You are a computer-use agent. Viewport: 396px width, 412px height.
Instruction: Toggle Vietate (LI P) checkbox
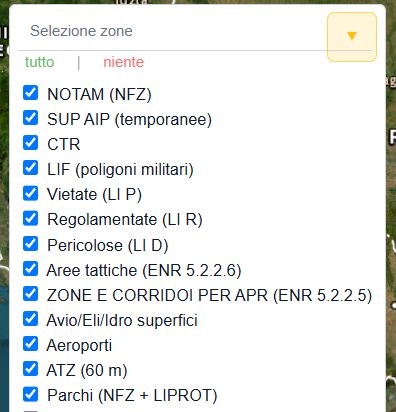click(x=30, y=193)
